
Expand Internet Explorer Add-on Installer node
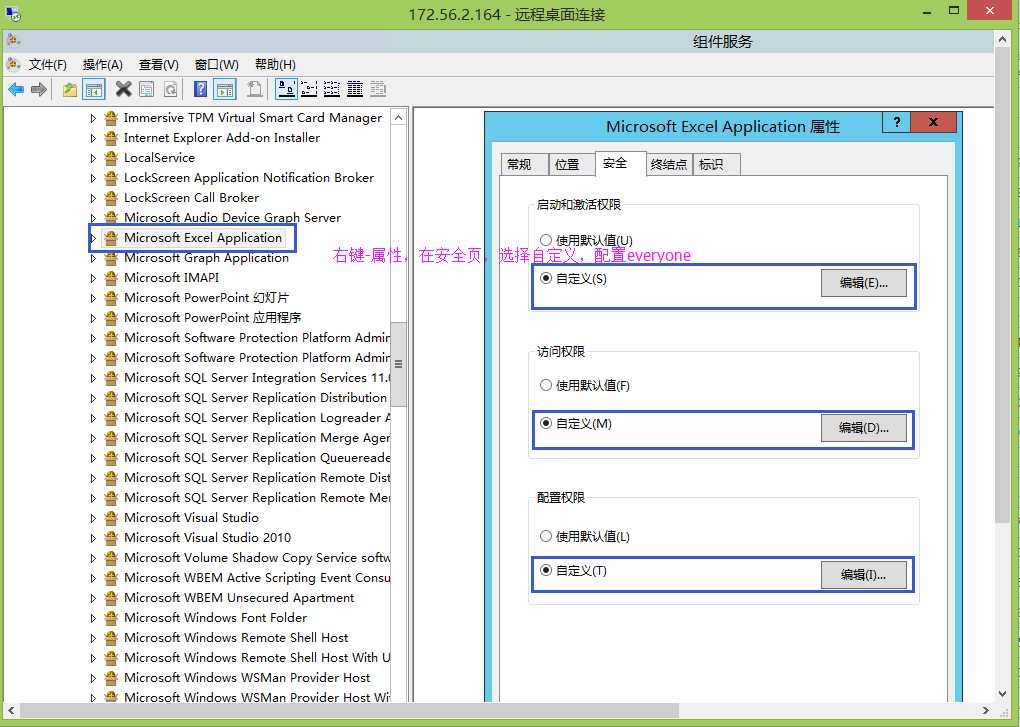coord(93,139)
